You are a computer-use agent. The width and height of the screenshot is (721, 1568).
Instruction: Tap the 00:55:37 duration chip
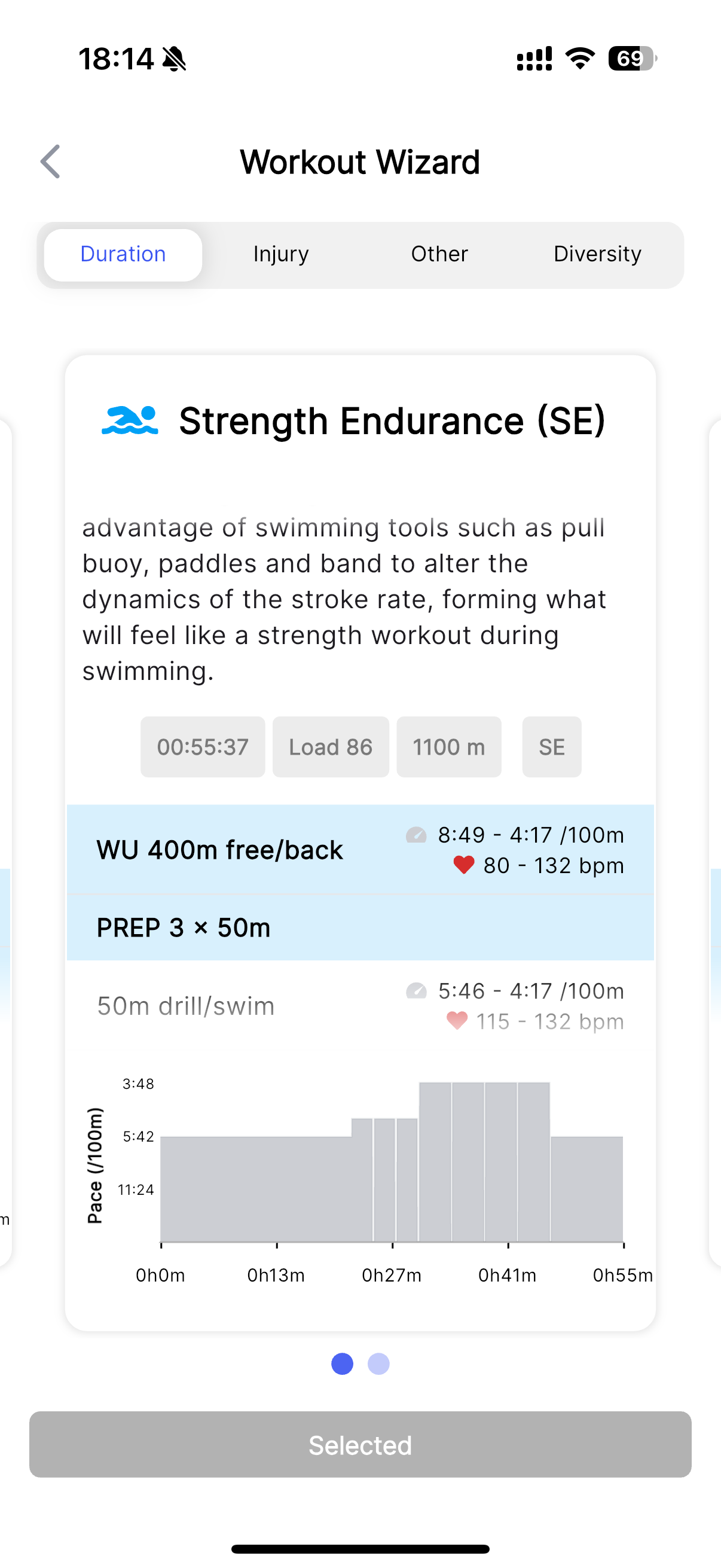(x=203, y=747)
